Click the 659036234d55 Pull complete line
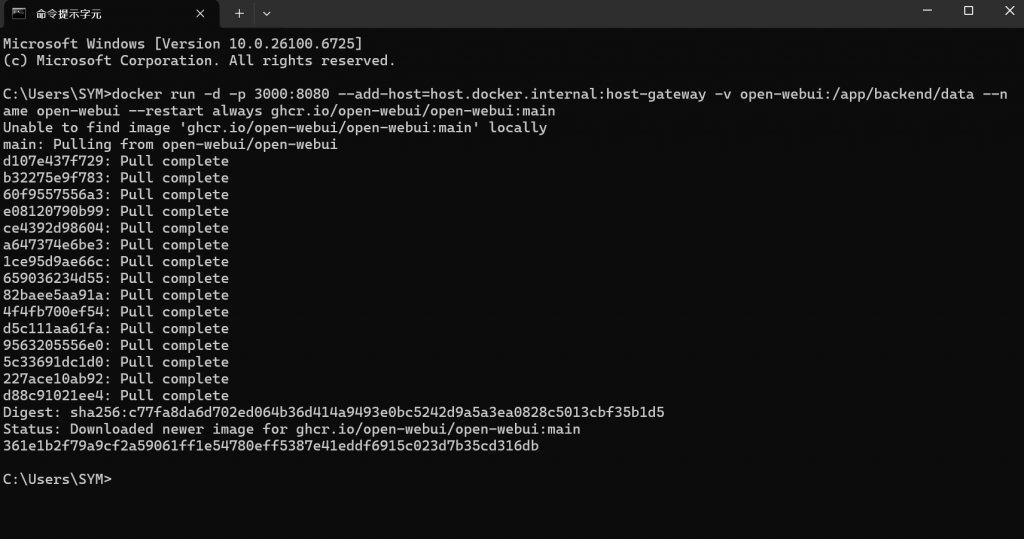 pyautogui.click(x=116, y=278)
